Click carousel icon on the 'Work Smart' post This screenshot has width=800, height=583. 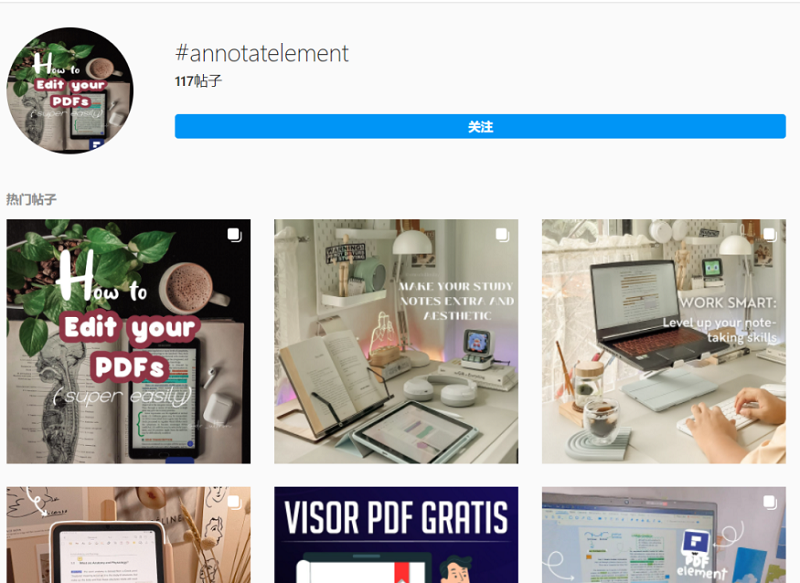(770, 235)
